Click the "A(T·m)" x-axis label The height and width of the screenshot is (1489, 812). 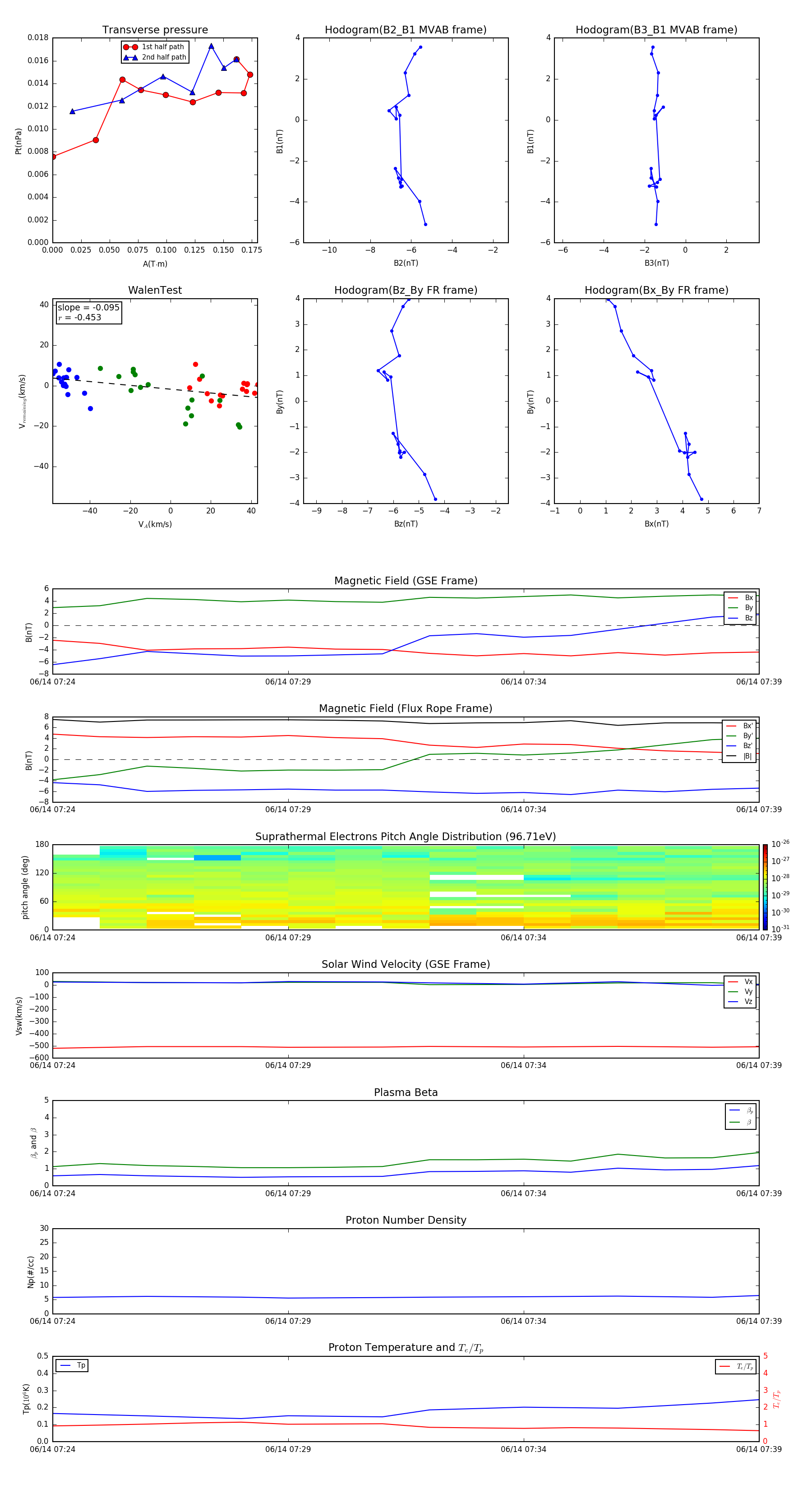[155, 264]
